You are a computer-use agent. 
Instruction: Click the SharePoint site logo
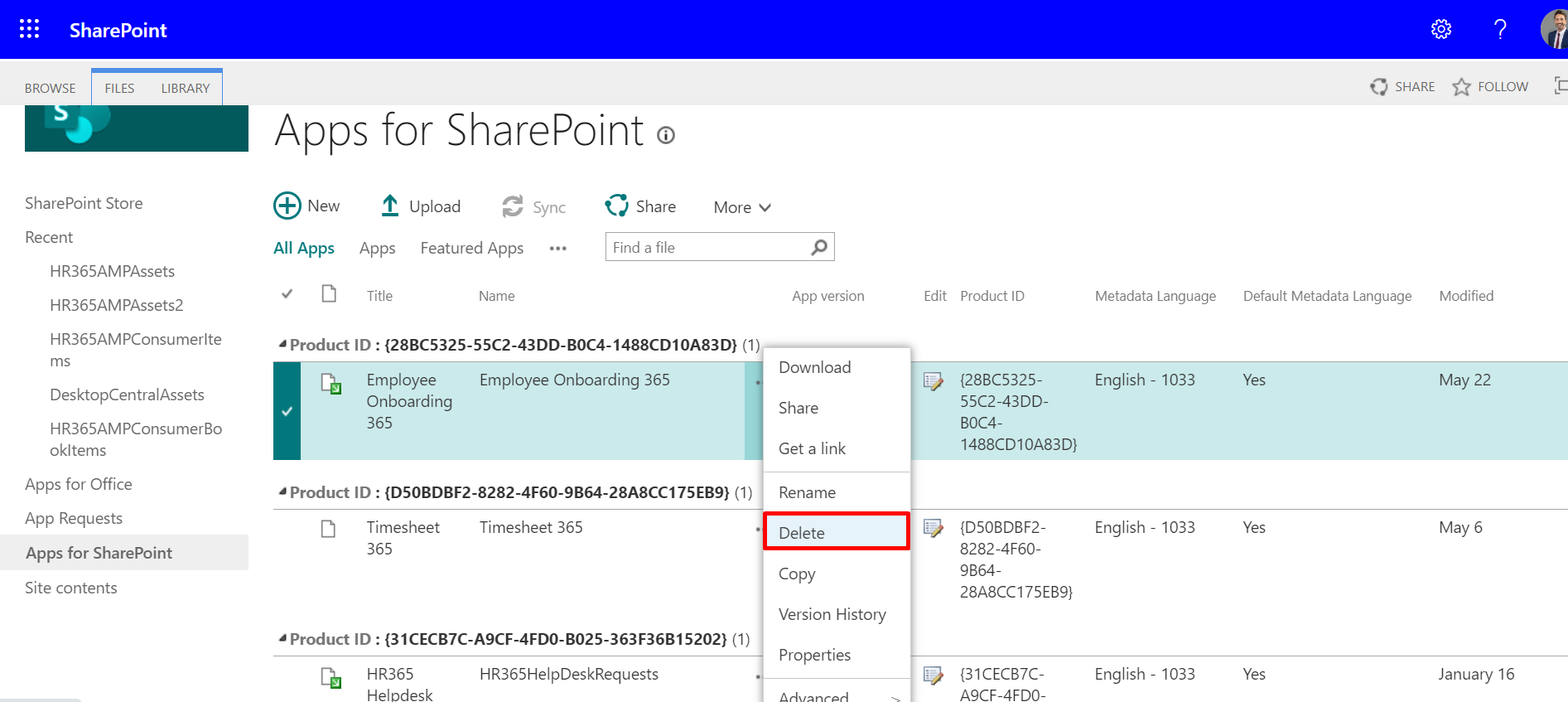pyautogui.click(x=137, y=128)
